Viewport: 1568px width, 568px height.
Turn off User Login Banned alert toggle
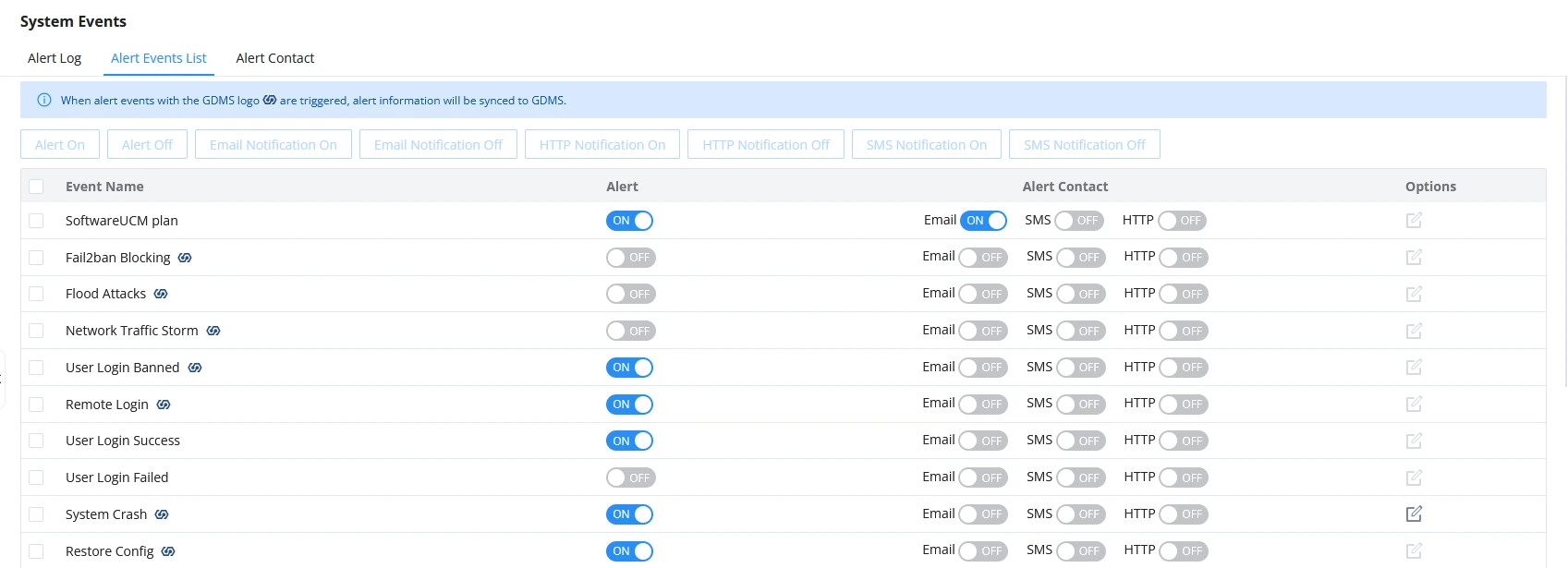pos(630,368)
